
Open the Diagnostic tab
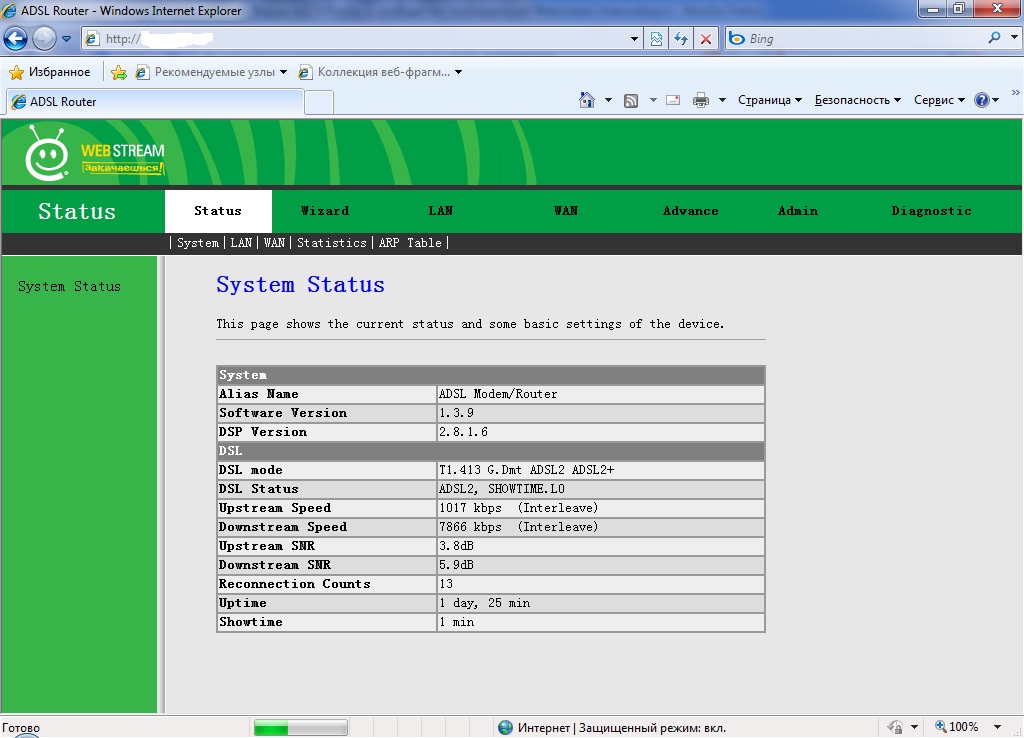coord(931,211)
